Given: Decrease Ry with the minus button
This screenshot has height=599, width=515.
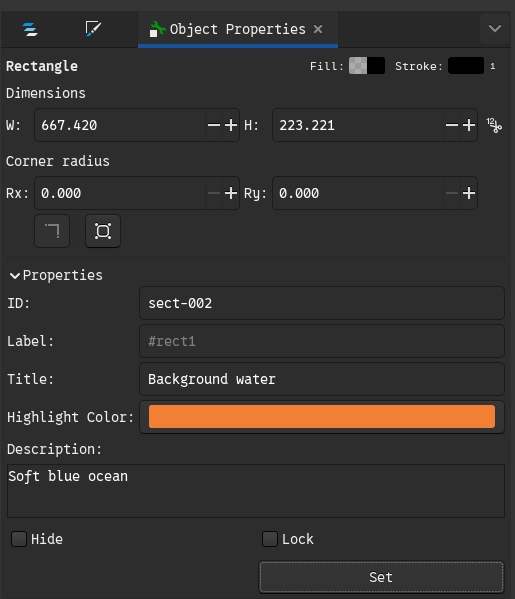Looking at the screenshot, I should (x=452, y=193).
